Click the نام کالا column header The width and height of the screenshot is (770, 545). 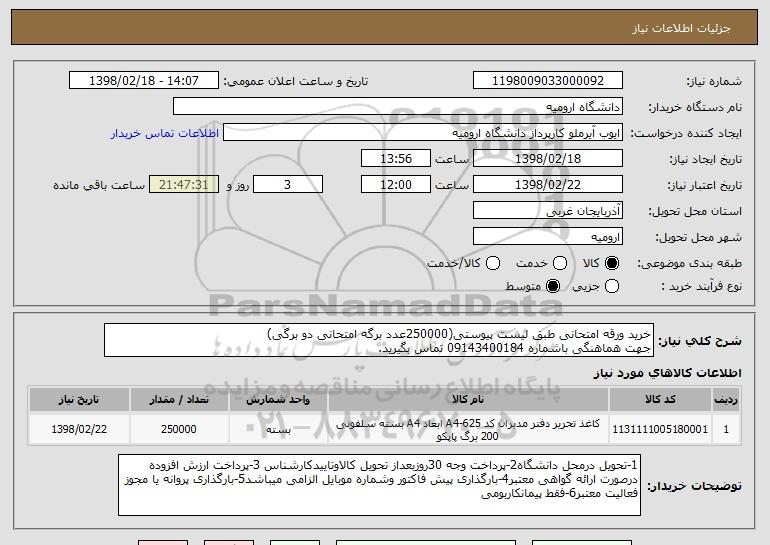(x=468, y=400)
